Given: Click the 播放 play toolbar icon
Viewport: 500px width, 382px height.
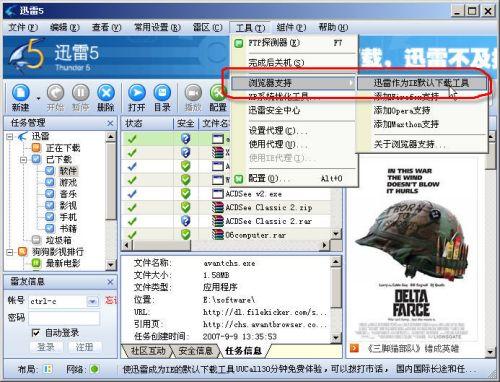Looking at the screenshot, I should [x=193, y=97].
